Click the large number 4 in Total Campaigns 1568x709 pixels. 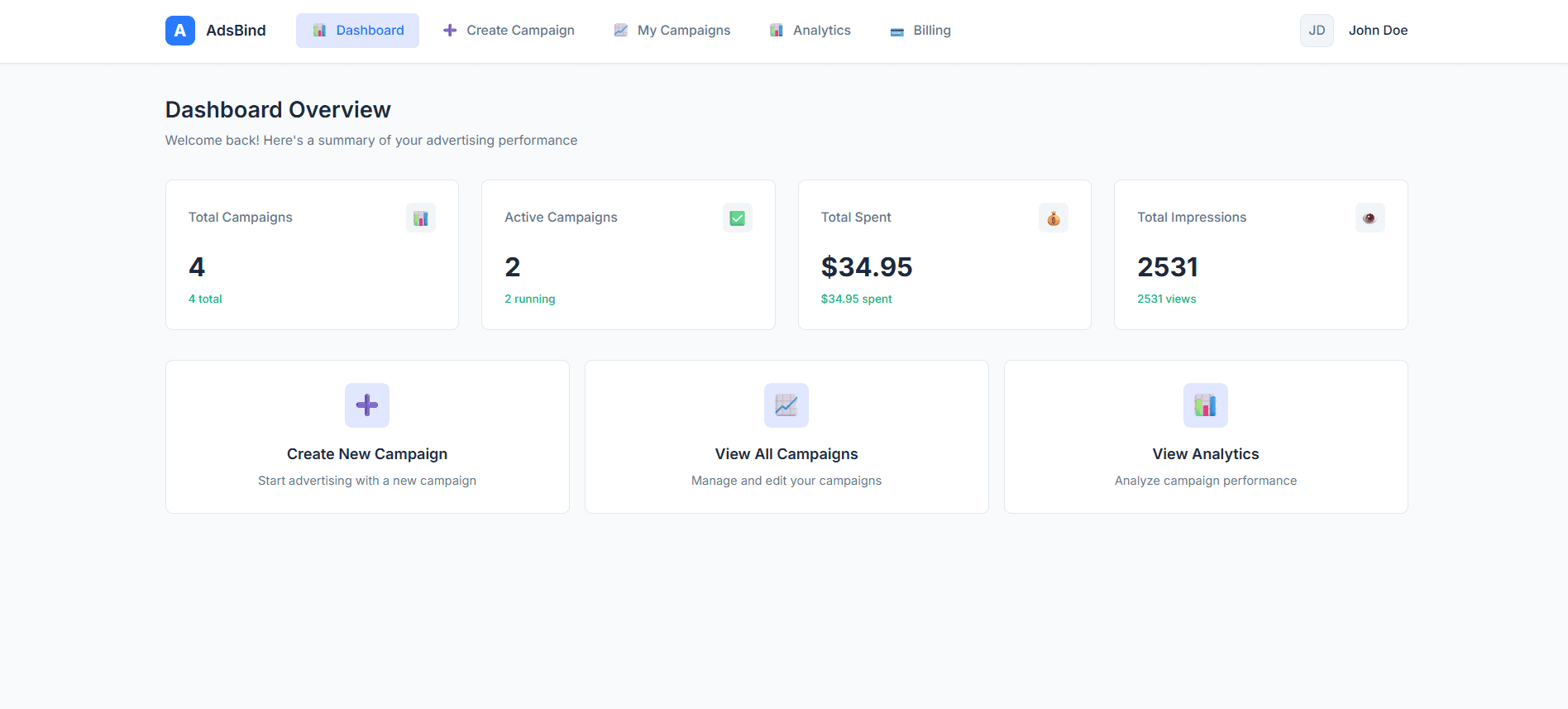click(x=197, y=267)
